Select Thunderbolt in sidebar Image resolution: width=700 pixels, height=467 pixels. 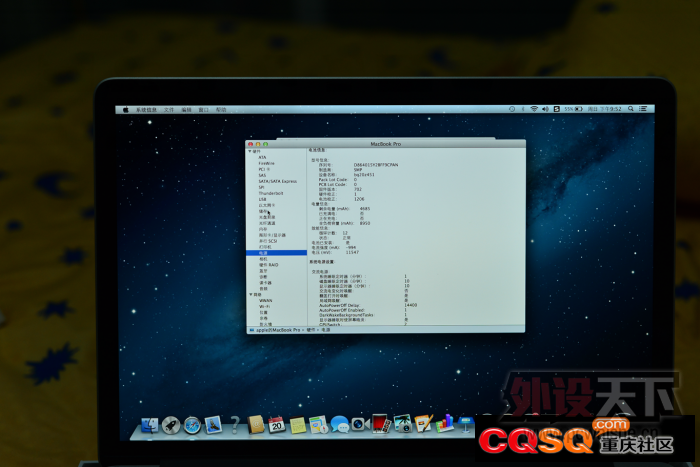(271, 193)
